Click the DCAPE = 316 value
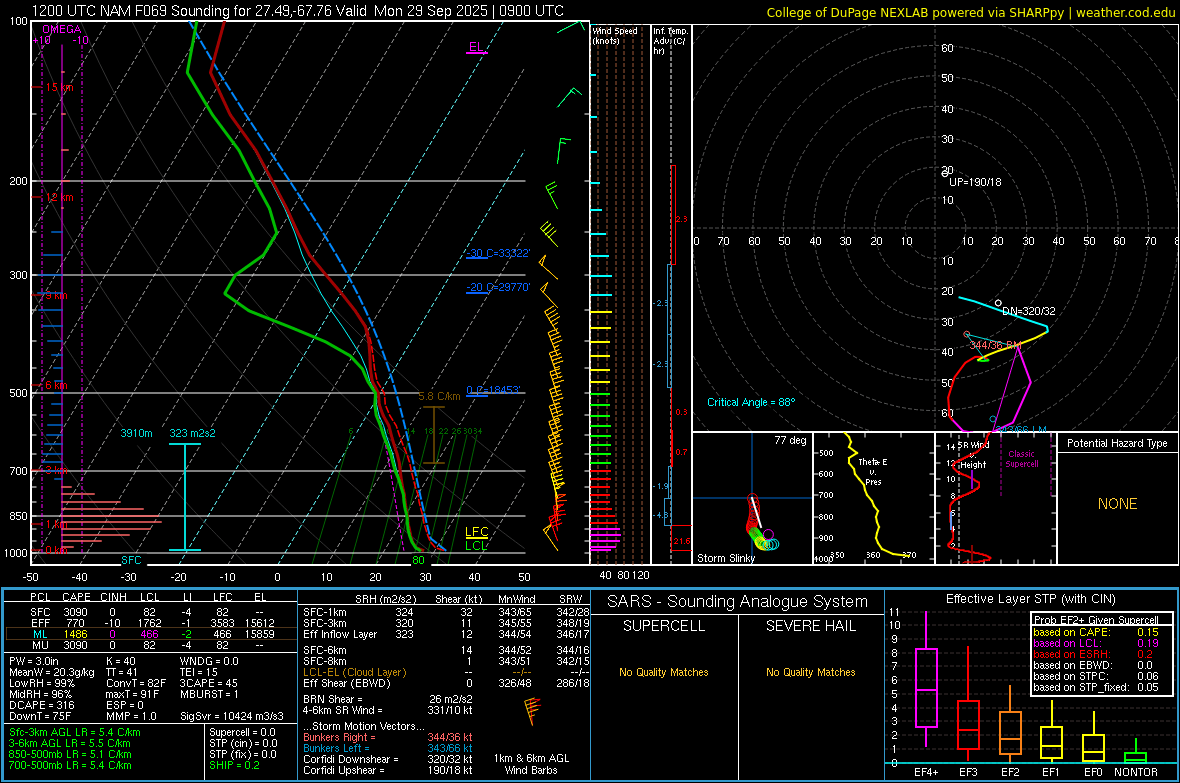The height and width of the screenshot is (783, 1180). tap(41, 705)
